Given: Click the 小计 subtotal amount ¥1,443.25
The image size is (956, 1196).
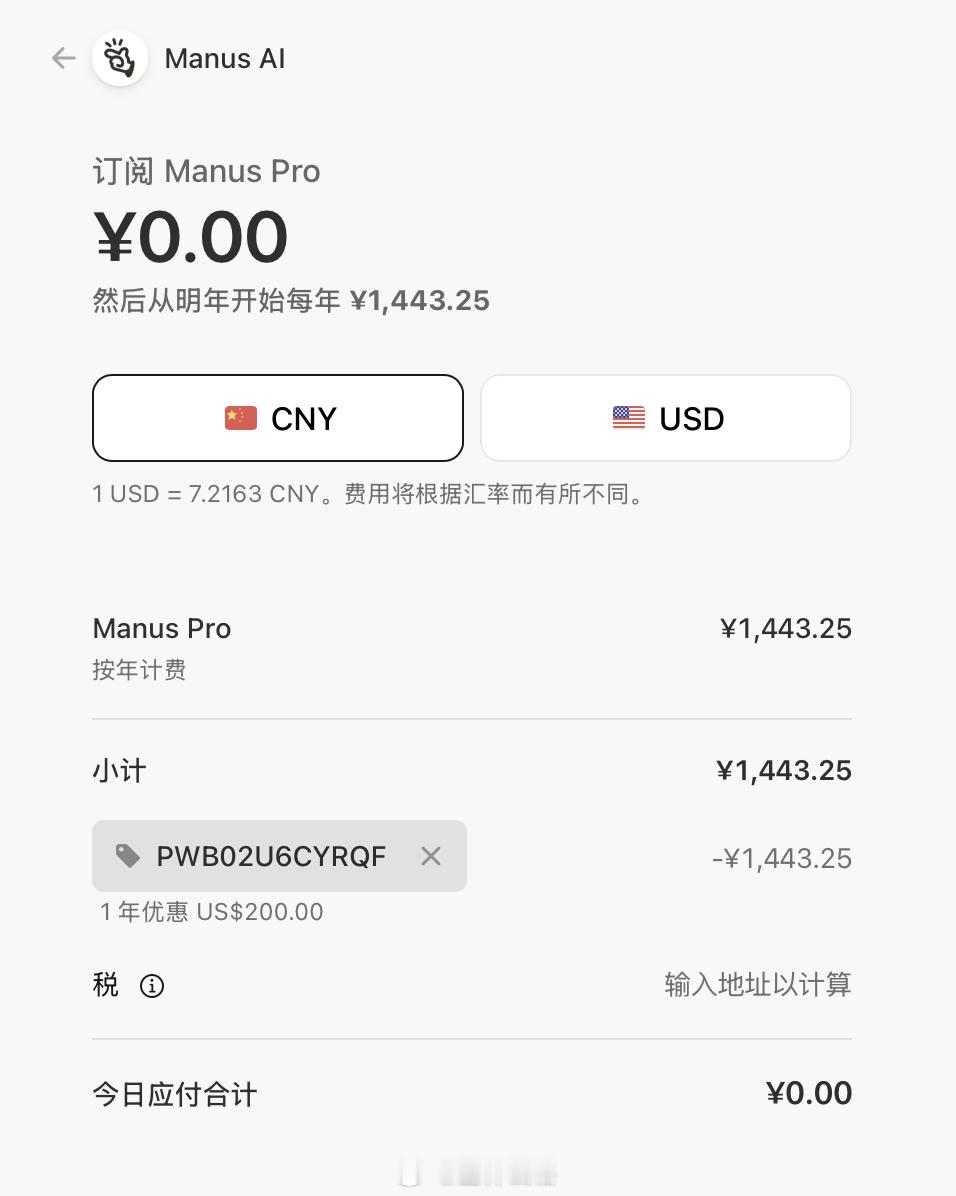Looking at the screenshot, I should pos(784,770).
